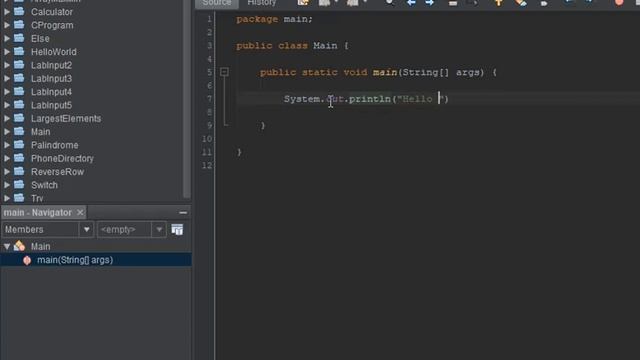Click the LabInput5 project folder icon
The image size is (640, 360).
tap(19, 105)
